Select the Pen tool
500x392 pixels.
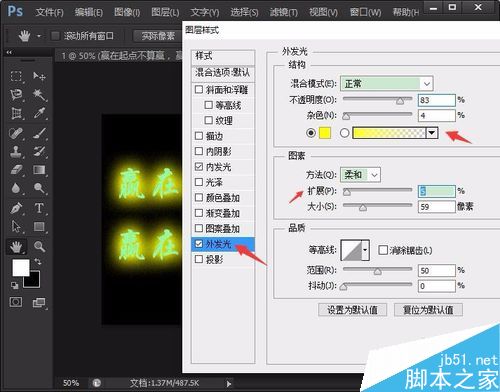coord(16,208)
